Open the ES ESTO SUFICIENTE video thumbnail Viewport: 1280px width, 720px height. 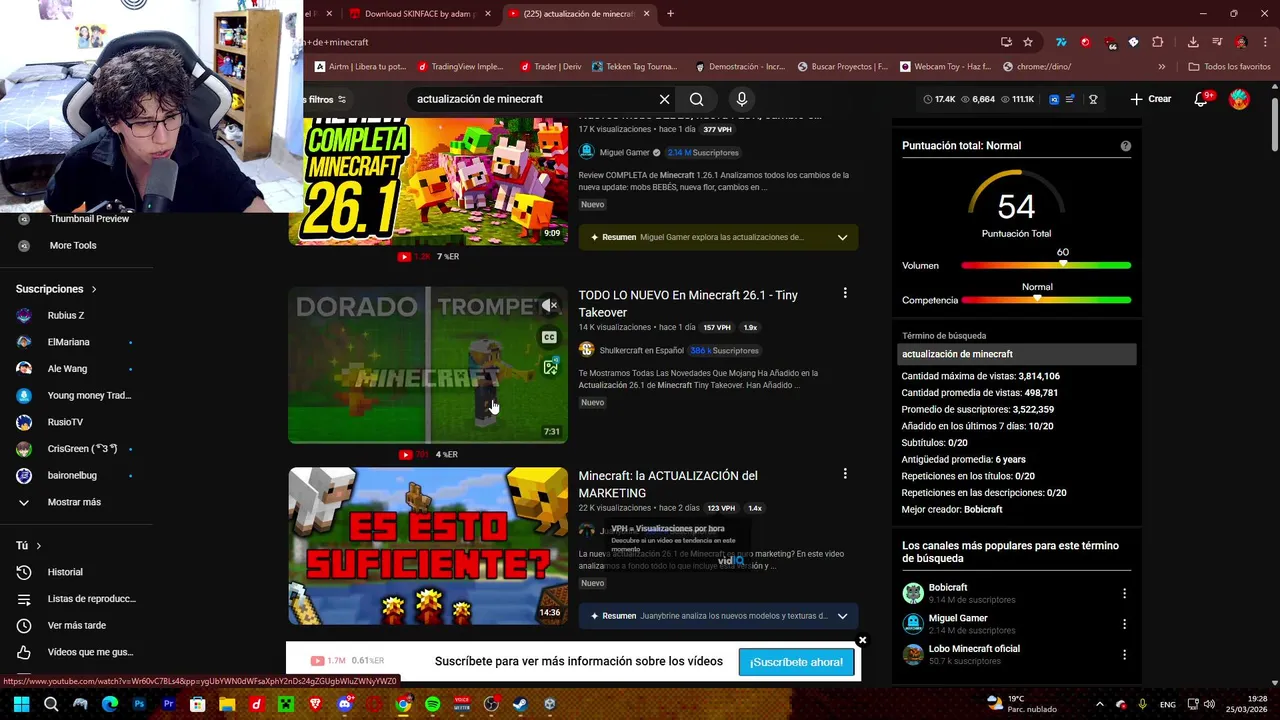tap(428, 546)
